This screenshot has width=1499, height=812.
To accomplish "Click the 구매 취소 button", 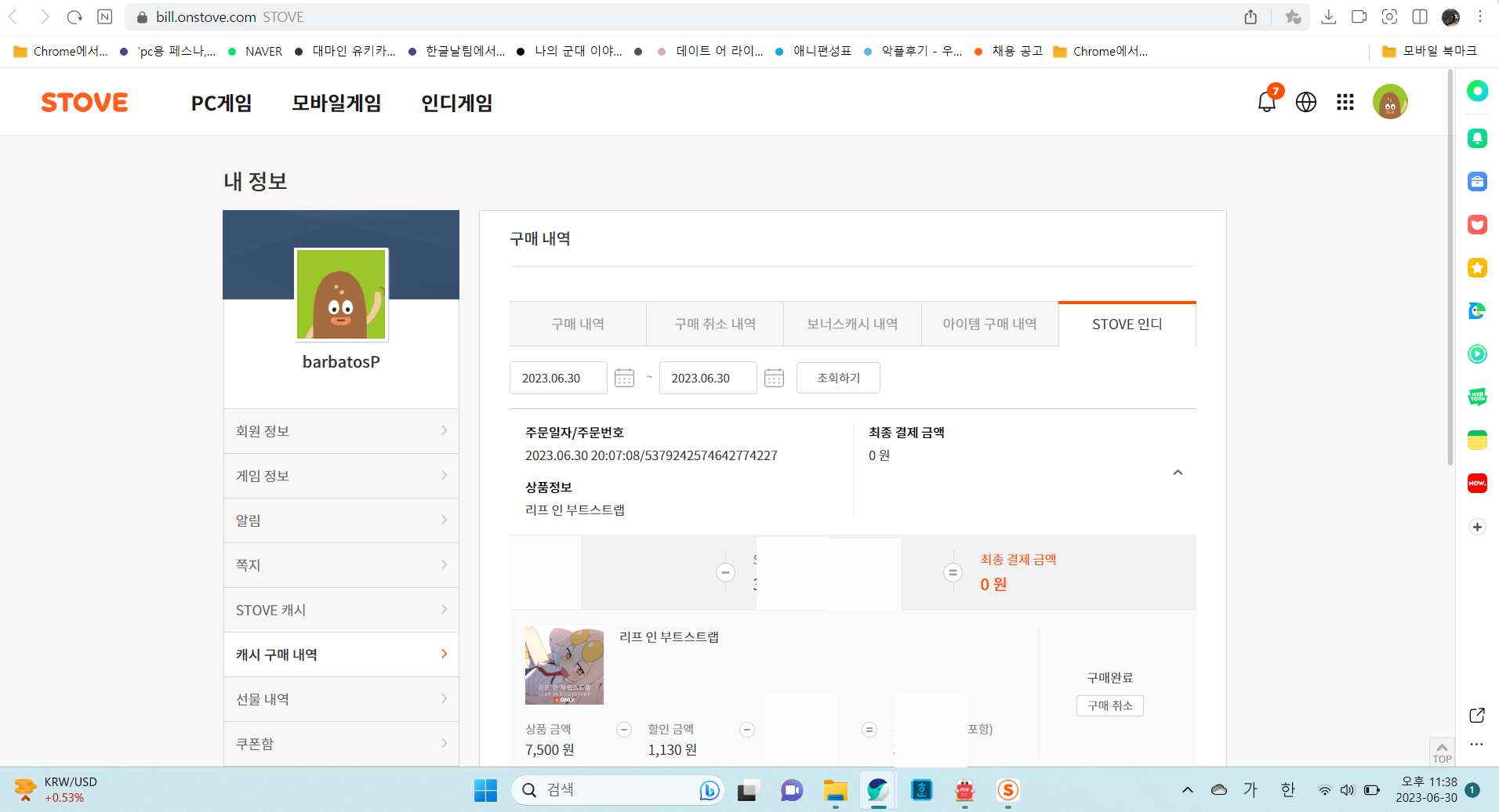I will pyautogui.click(x=1109, y=705).
